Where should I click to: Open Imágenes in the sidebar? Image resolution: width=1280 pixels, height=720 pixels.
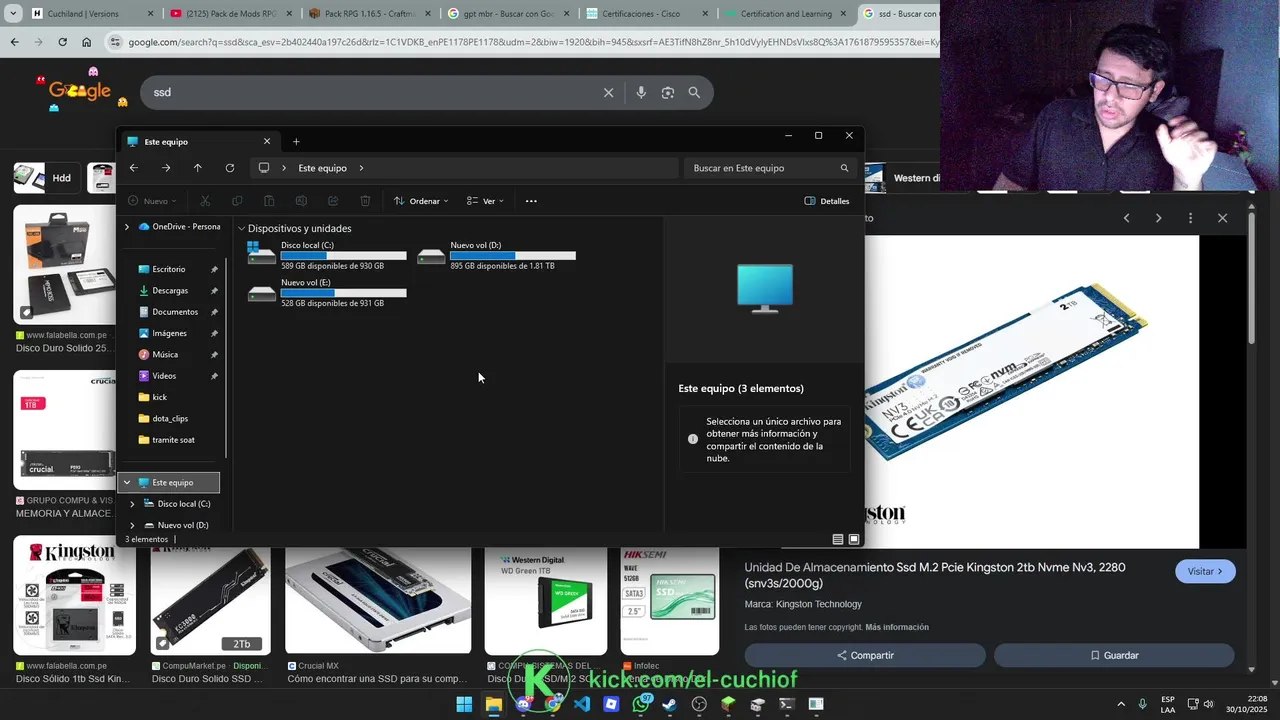(170, 333)
